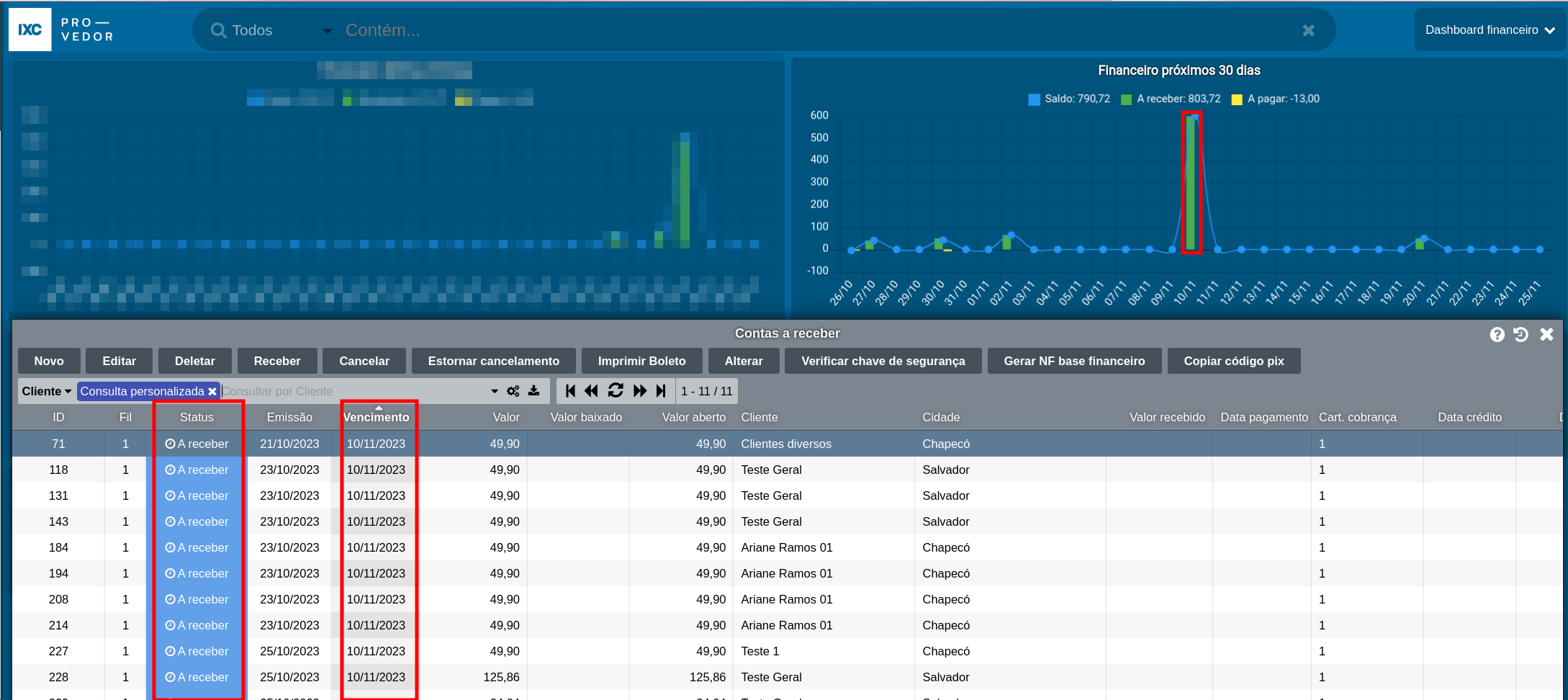
Task: Click the search magnifier icon
Action: click(218, 30)
